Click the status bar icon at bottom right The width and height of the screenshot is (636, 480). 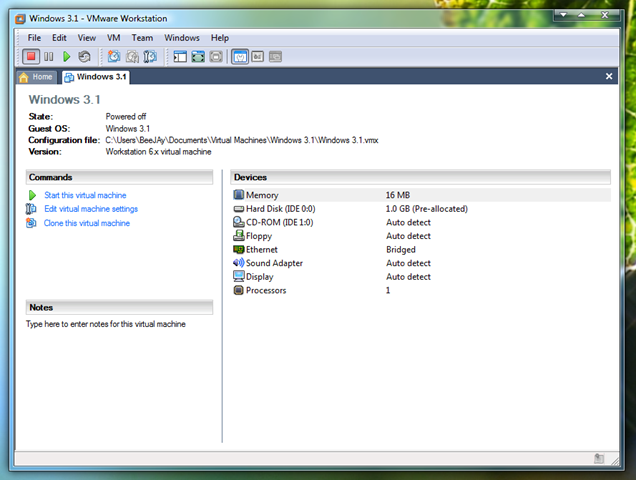(x=599, y=458)
